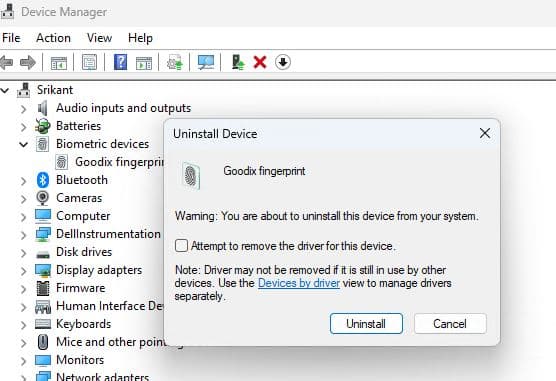Collapse the Biometric devices node

(x=23, y=144)
